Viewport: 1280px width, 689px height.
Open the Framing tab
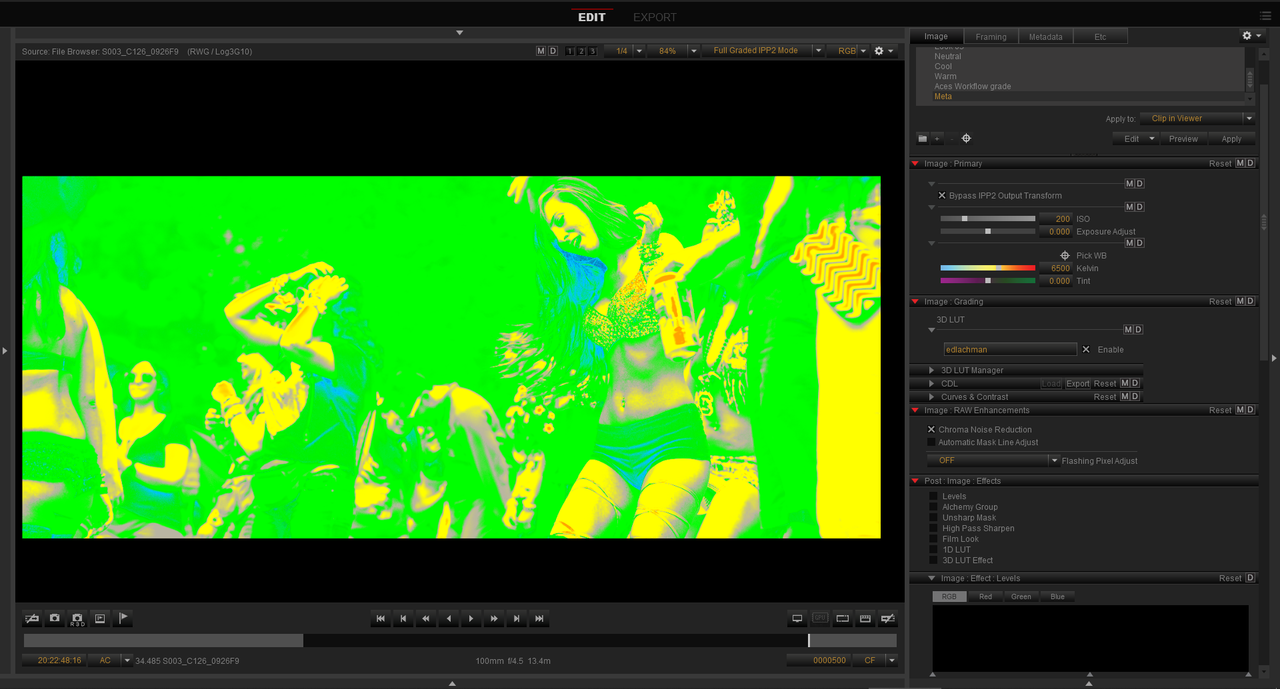click(x=991, y=37)
